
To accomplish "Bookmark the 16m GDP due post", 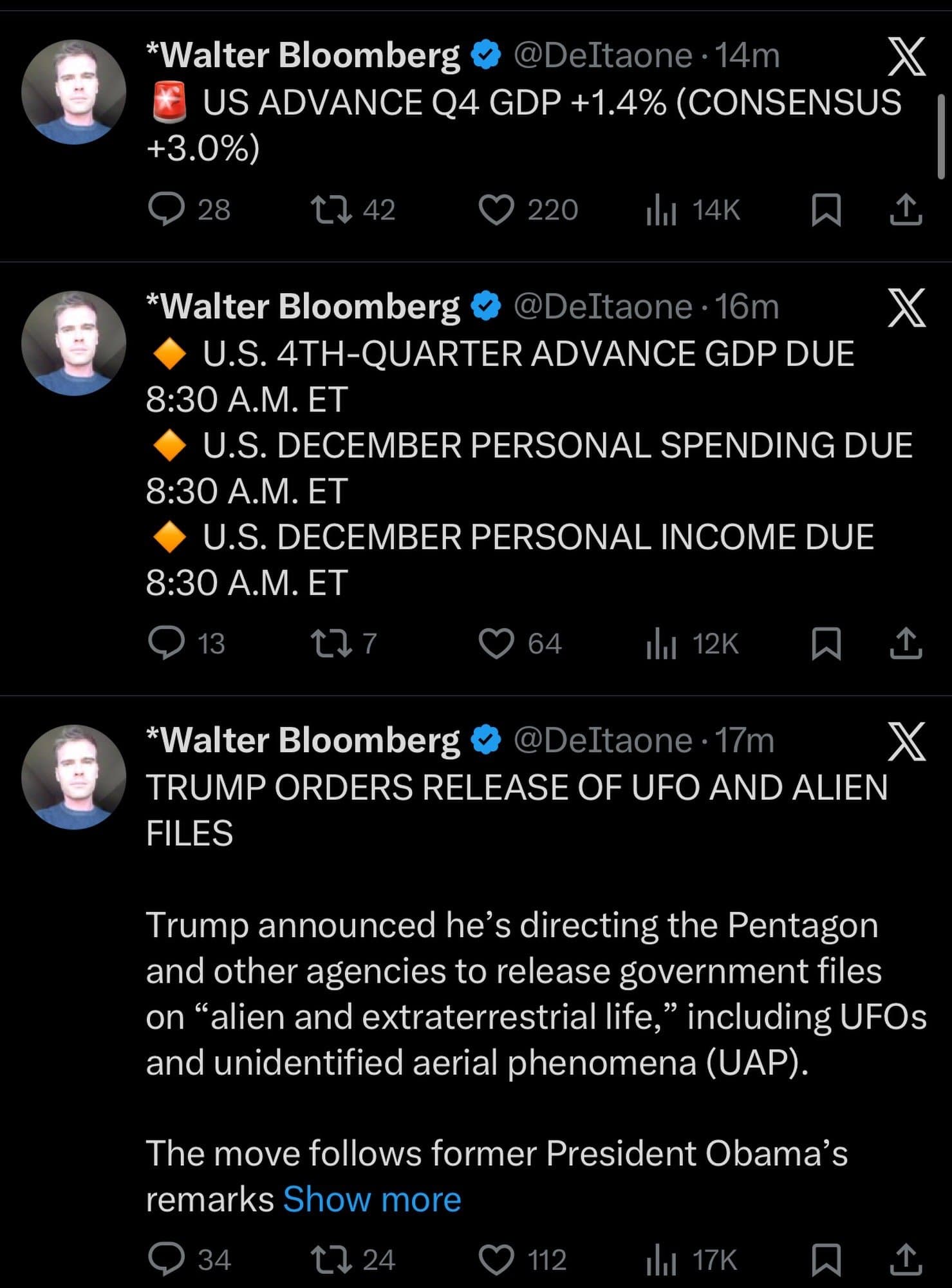I will click(826, 644).
